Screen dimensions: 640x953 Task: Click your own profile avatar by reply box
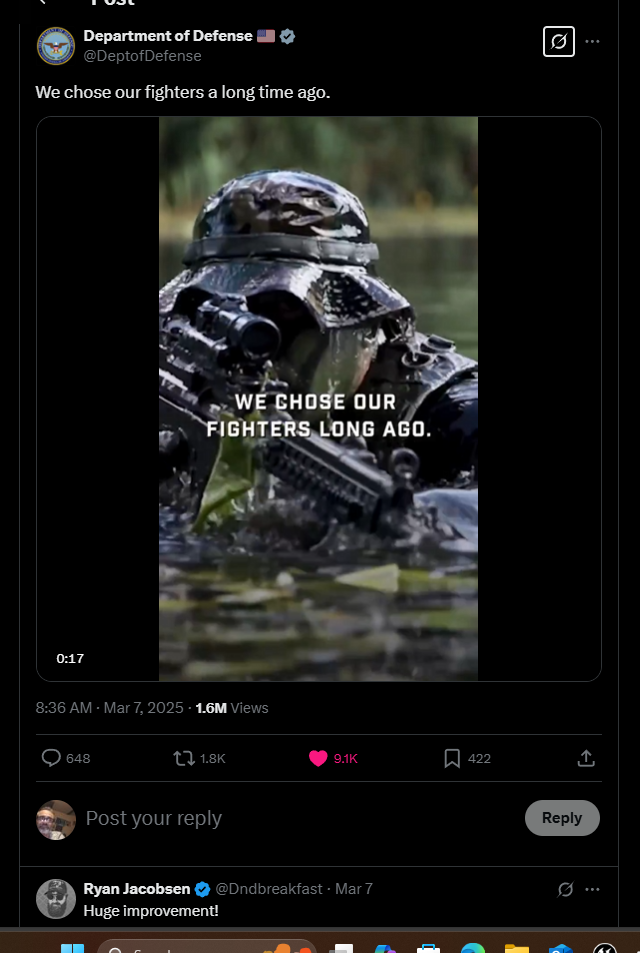(x=56, y=819)
